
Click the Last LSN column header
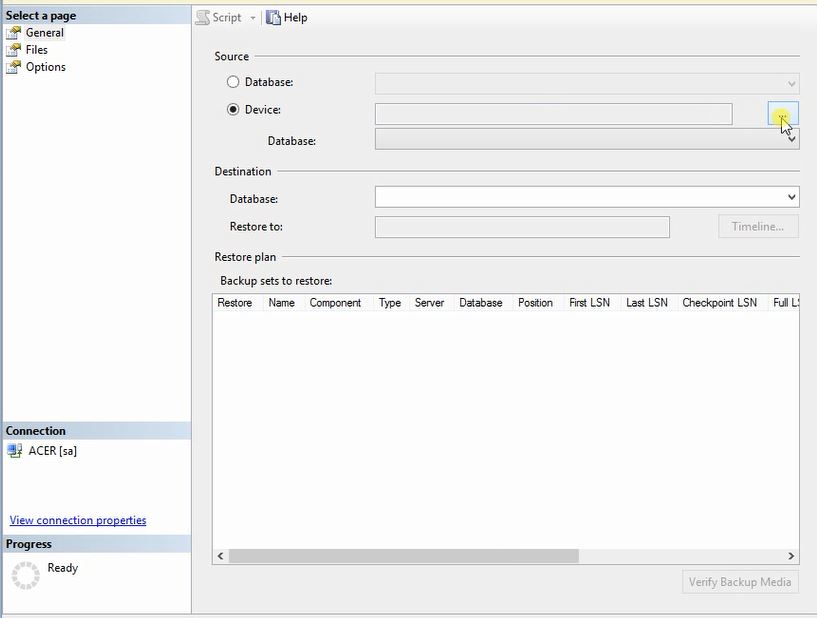pos(647,303)
